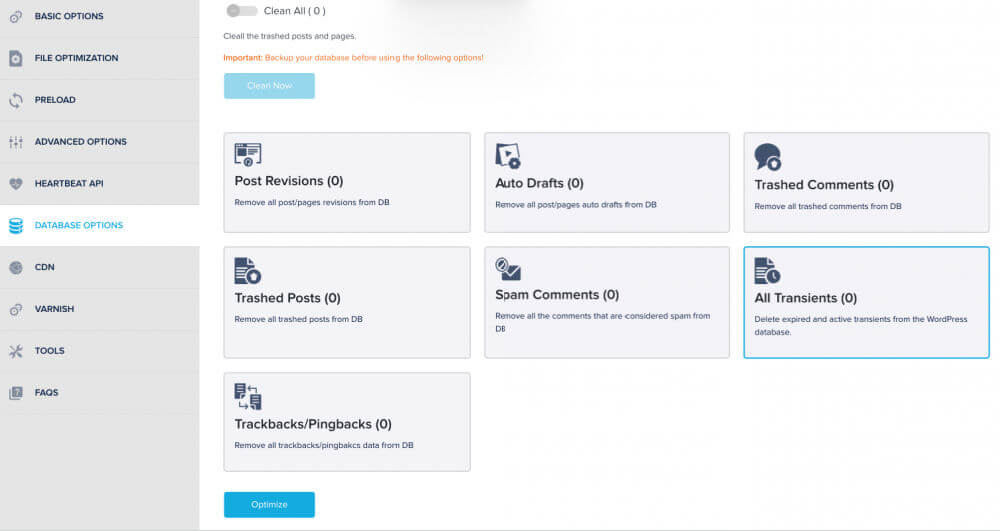Open the Tools section
The height and width of the screenshot is (531, 1000).
coord(99,351)
